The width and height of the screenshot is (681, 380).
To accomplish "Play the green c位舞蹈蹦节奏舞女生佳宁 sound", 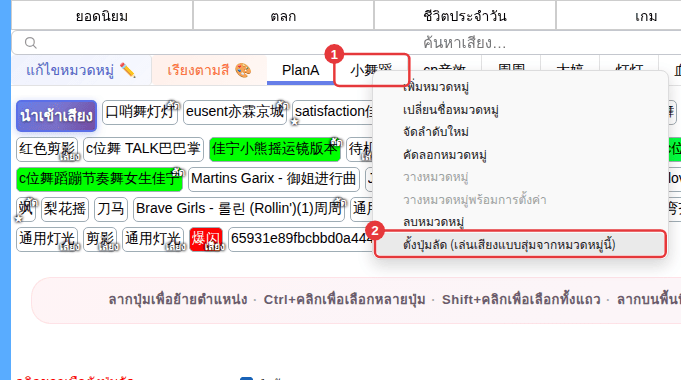I will tap(99, 179).
